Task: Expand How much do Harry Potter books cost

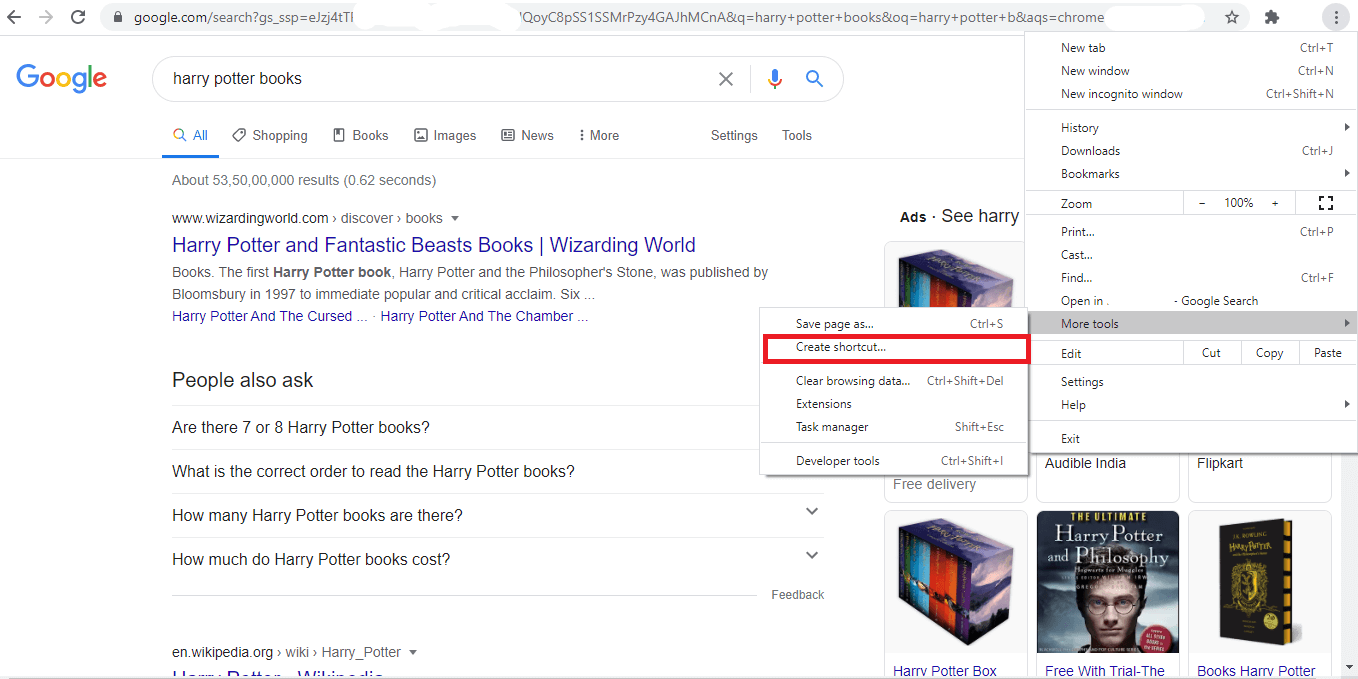Action: [x=498, y=559]
